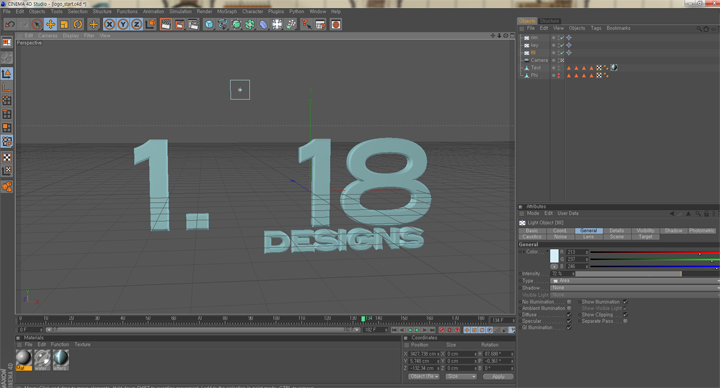Activate the Rotate tool

[78, 24]
